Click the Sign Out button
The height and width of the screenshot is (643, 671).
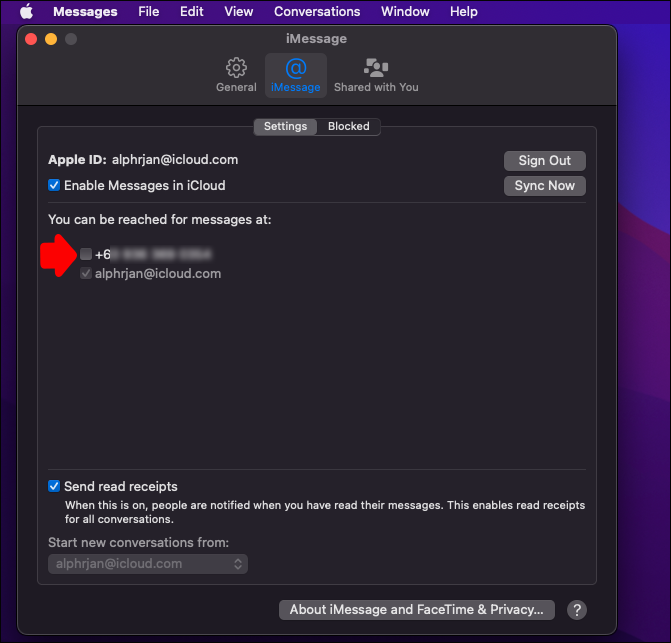tap(544, 160)
